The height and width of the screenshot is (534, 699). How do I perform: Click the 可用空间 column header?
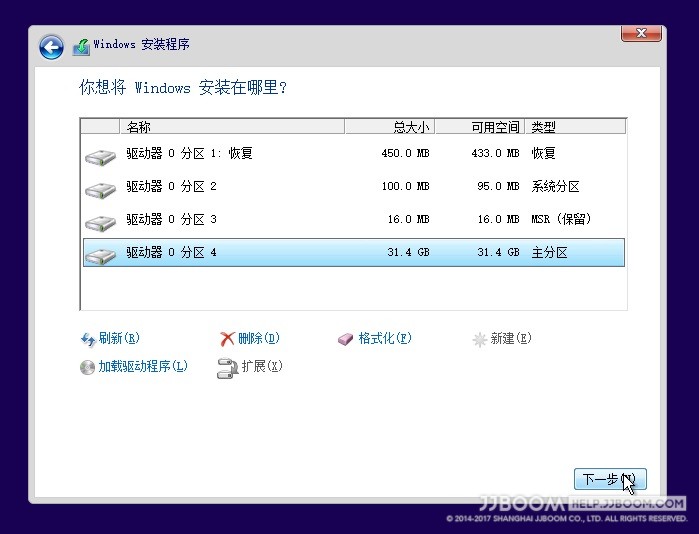tap(479, 127)
